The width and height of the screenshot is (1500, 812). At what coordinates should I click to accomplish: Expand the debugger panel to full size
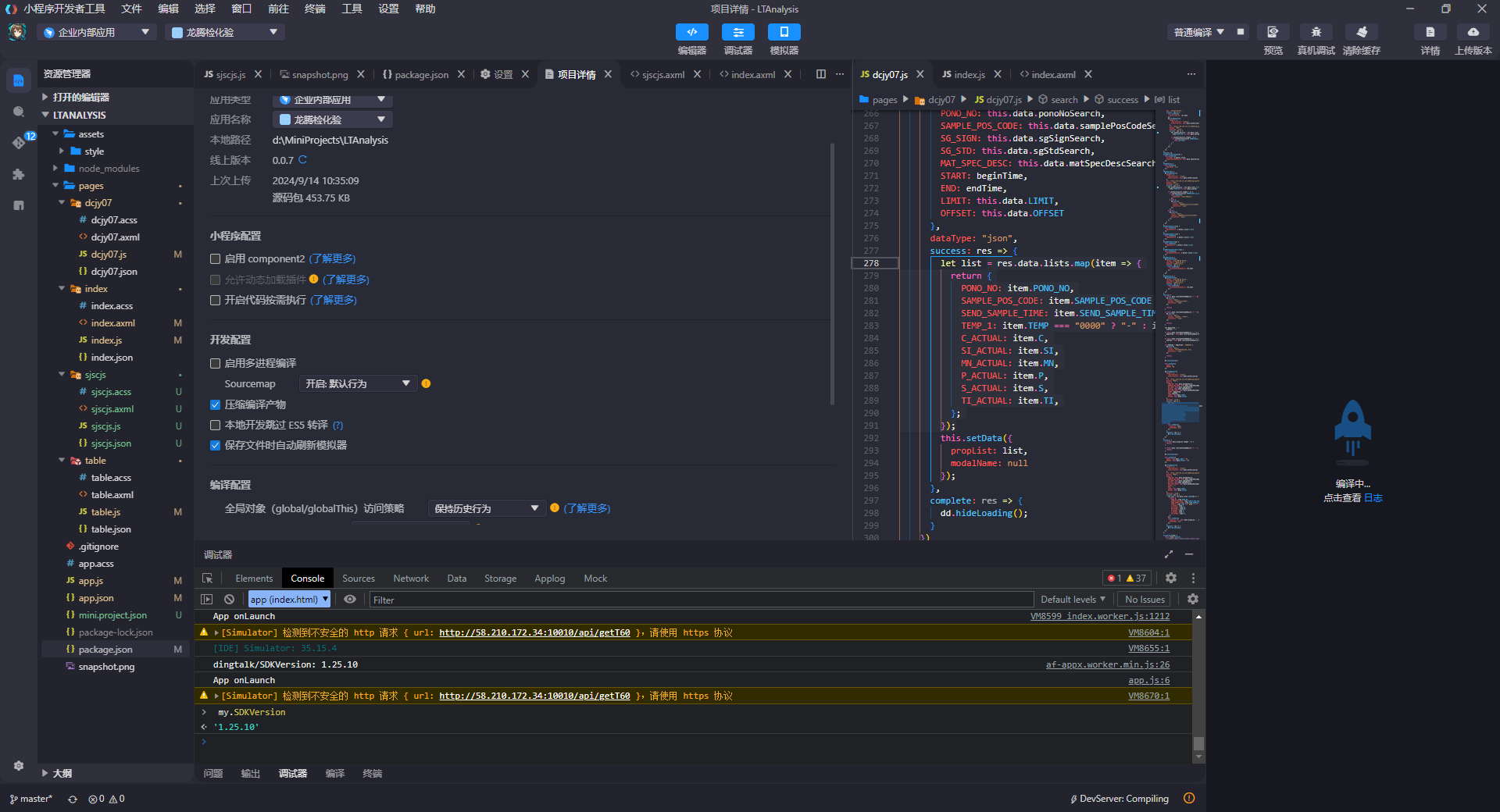point(1169,554)
